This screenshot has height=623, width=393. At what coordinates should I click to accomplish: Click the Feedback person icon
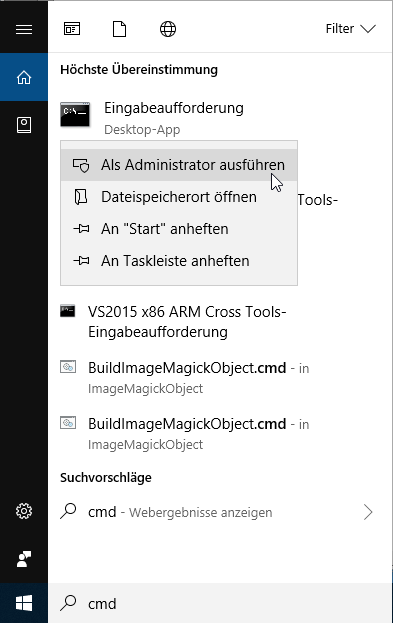click(24, 559)
